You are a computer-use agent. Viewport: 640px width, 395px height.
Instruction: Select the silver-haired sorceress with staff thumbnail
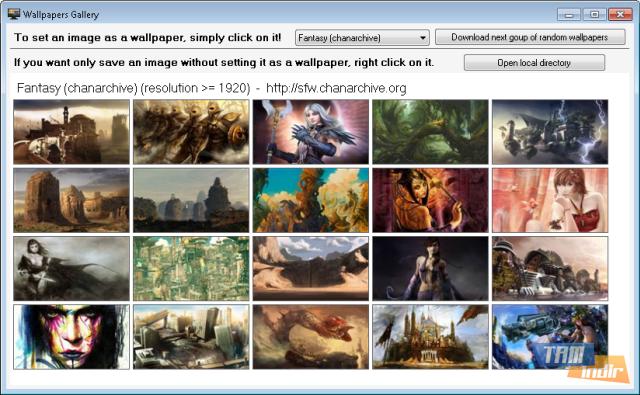click(x=311, y=132)
